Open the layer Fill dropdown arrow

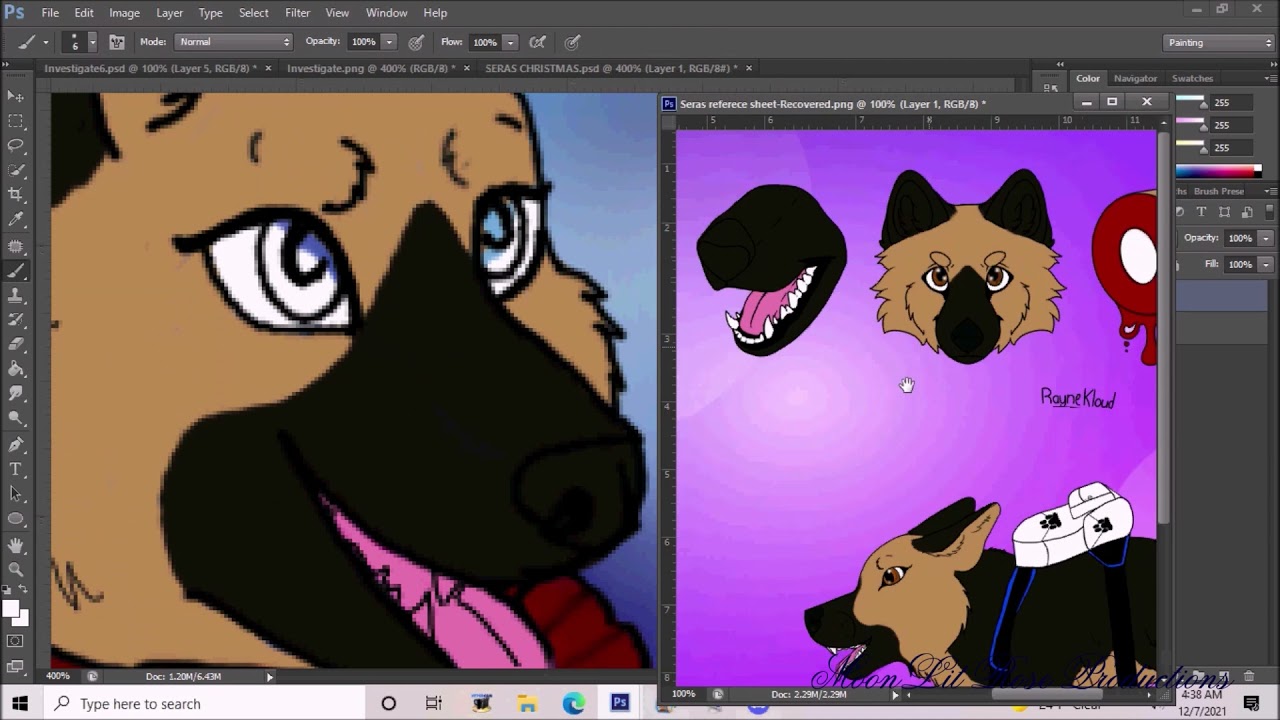click(1265, 264)
